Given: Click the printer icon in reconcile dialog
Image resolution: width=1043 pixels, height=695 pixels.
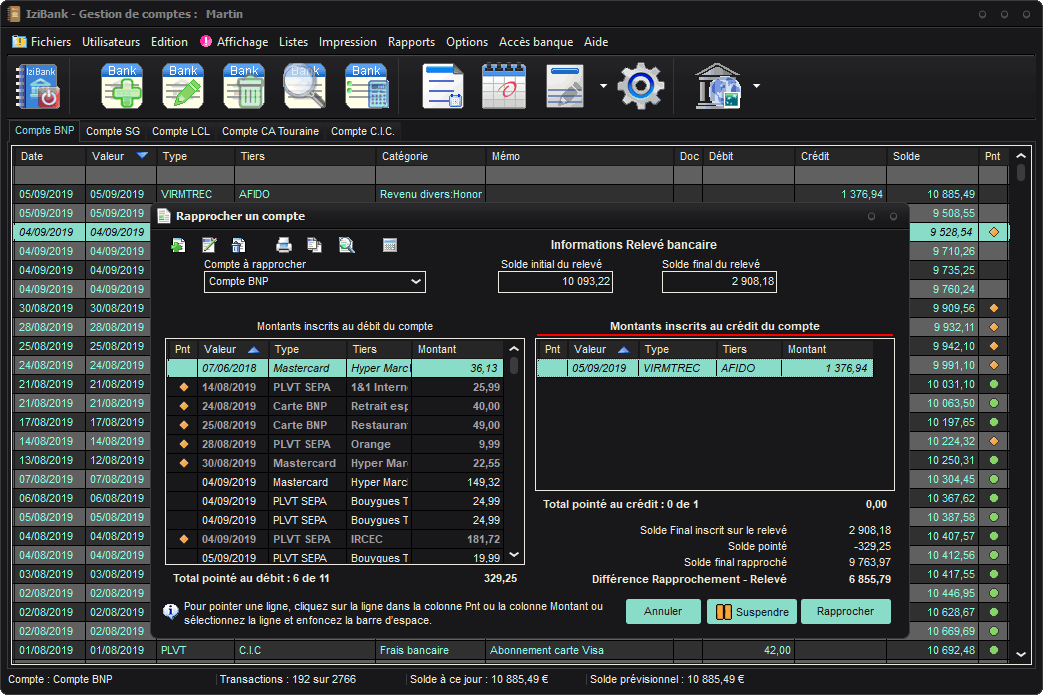Looking at the screenshot, I should click(283, 245).
